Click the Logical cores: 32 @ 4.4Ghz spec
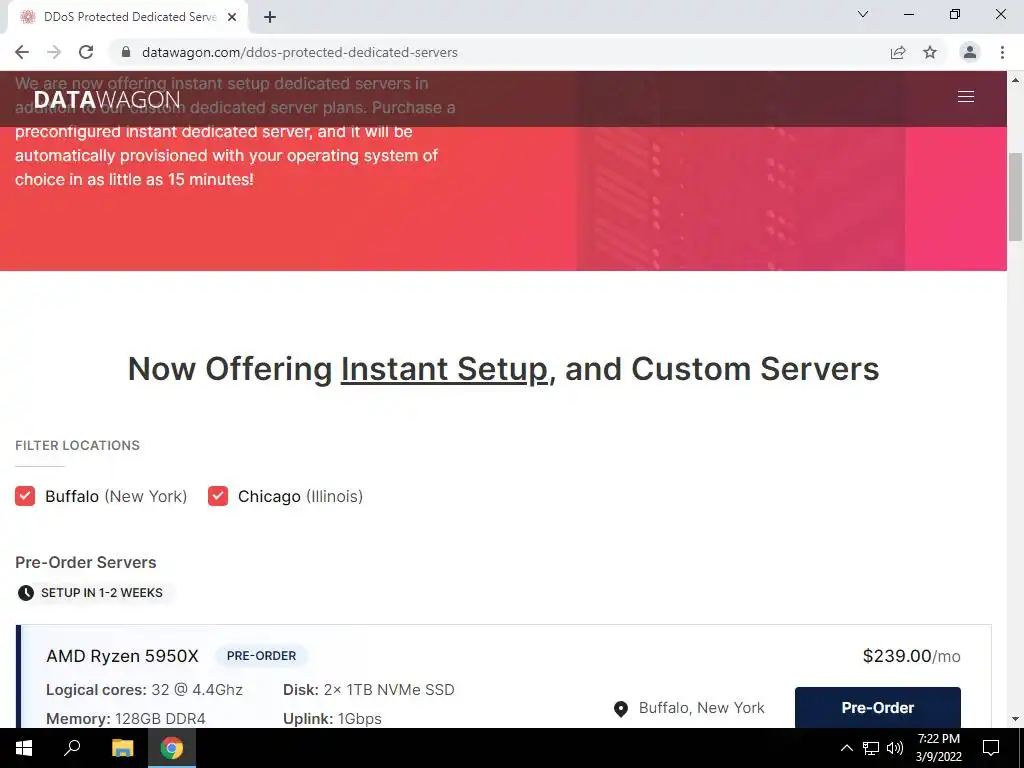This screenshot has width=1024, height=768. pos(144,690)
